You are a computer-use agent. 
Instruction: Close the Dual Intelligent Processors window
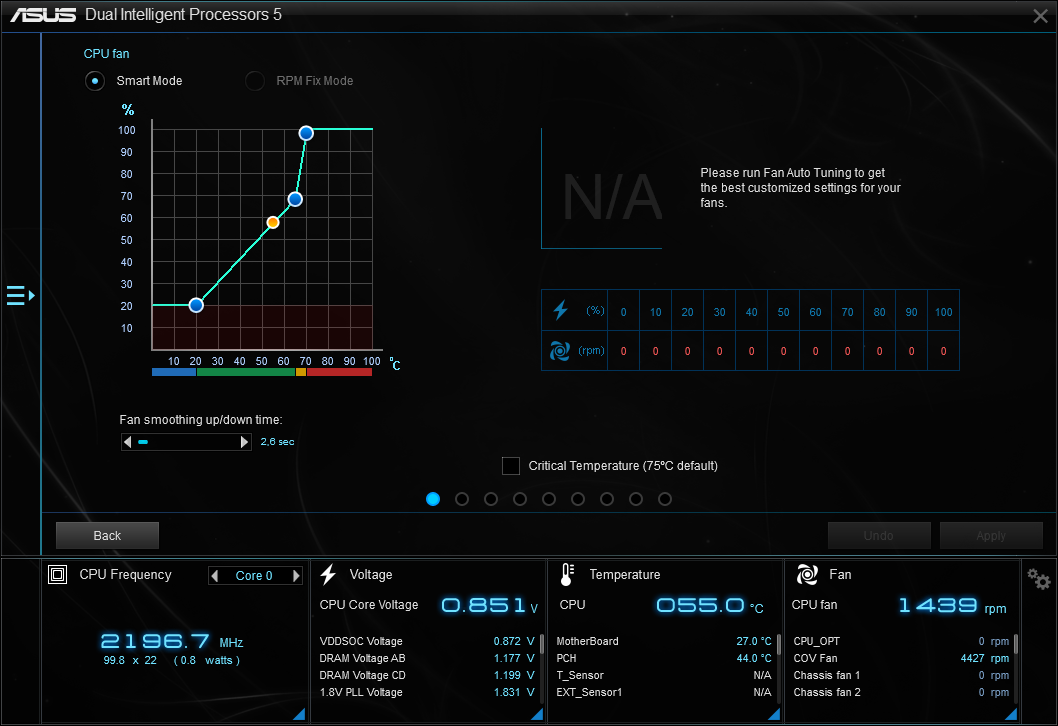[1040, 16]
